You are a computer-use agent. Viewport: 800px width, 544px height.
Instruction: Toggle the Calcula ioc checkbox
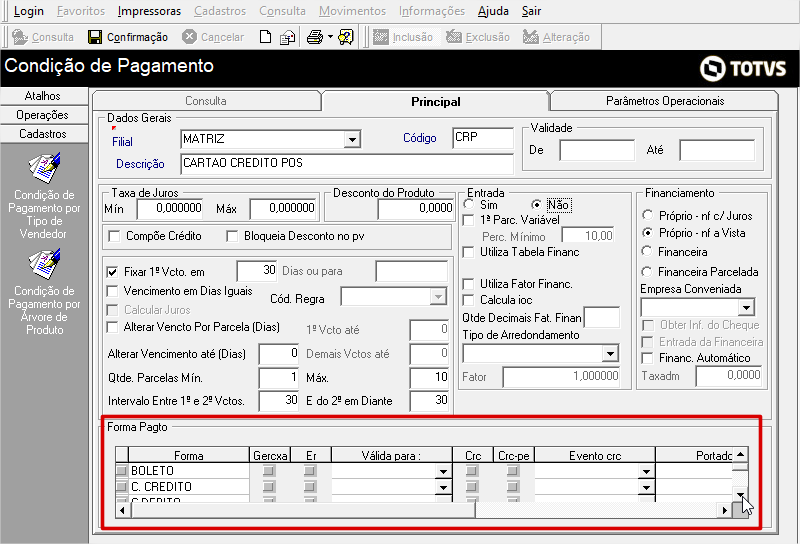click(468, 300)
